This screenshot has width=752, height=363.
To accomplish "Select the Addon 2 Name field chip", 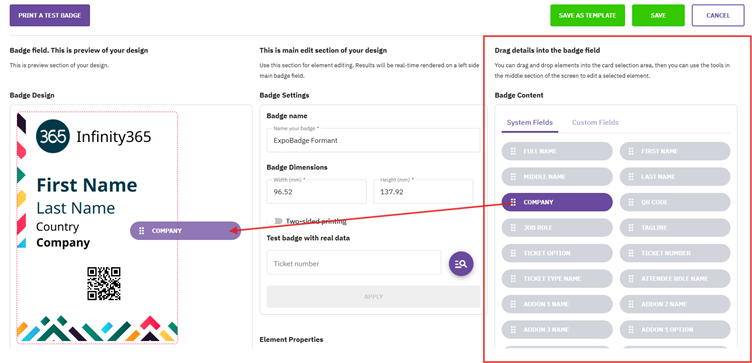I will 675,304.
